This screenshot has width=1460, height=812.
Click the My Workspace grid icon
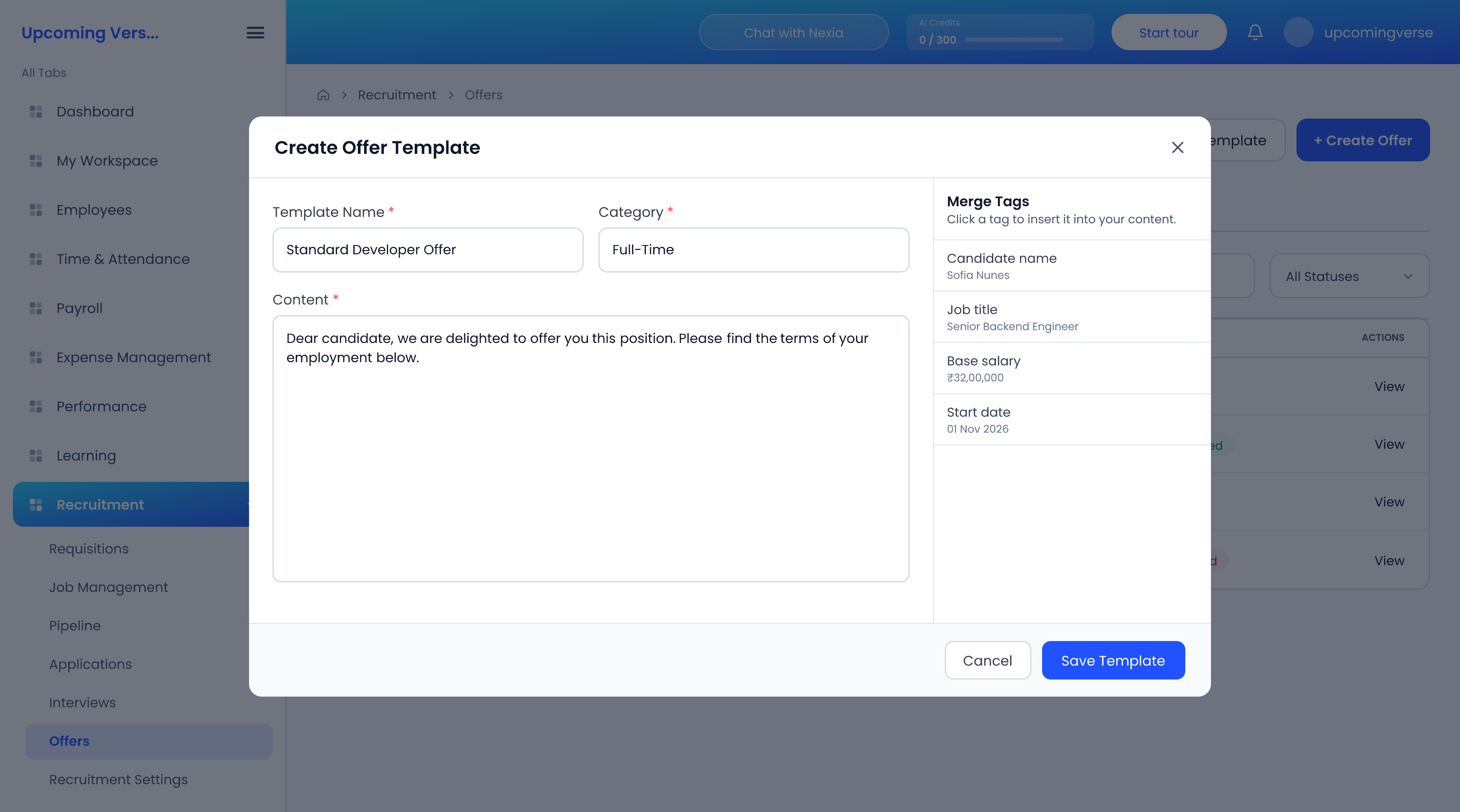pyautogui.click(x=36, y=161)
